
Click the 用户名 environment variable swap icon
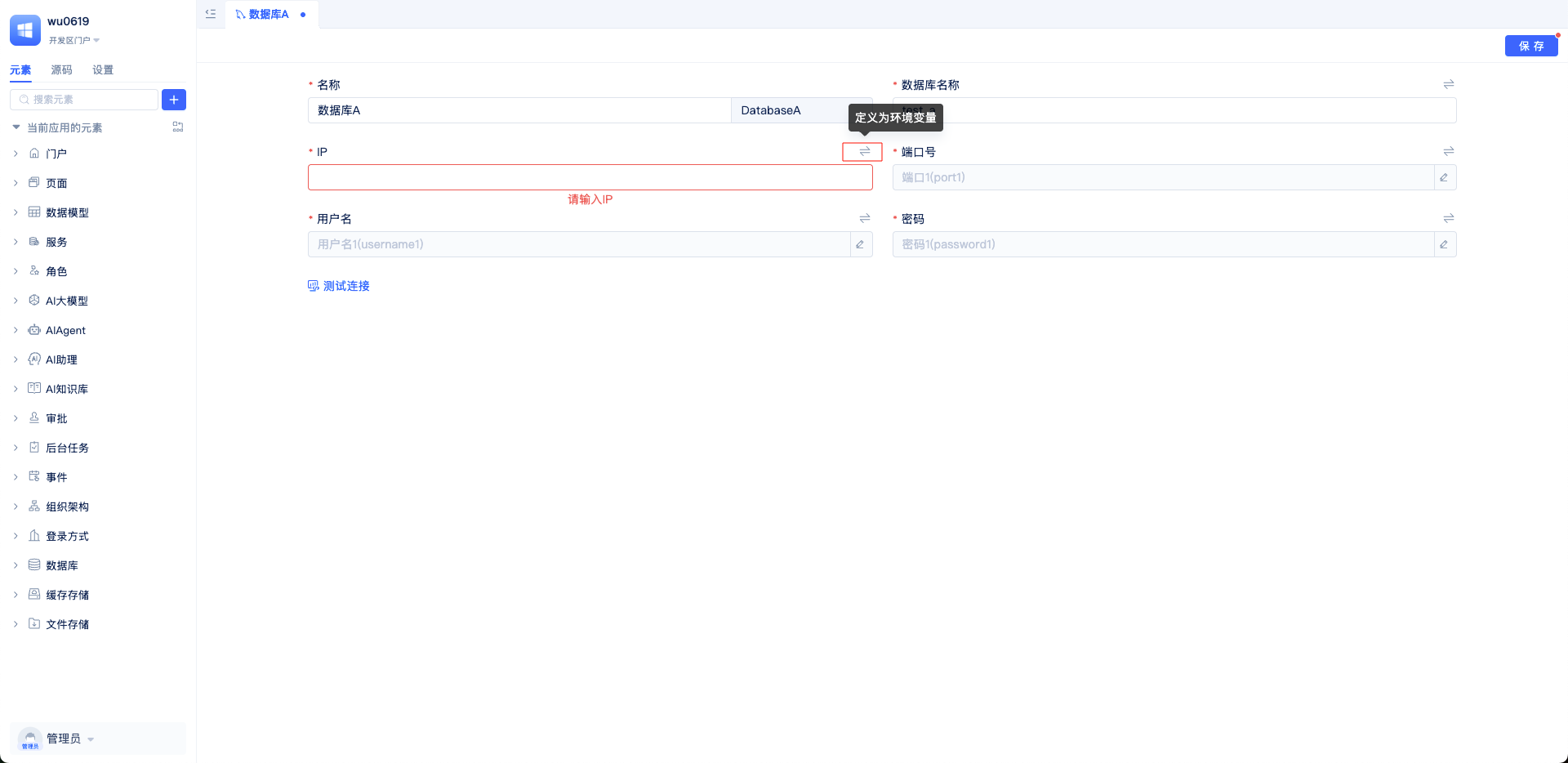point(865,218)
